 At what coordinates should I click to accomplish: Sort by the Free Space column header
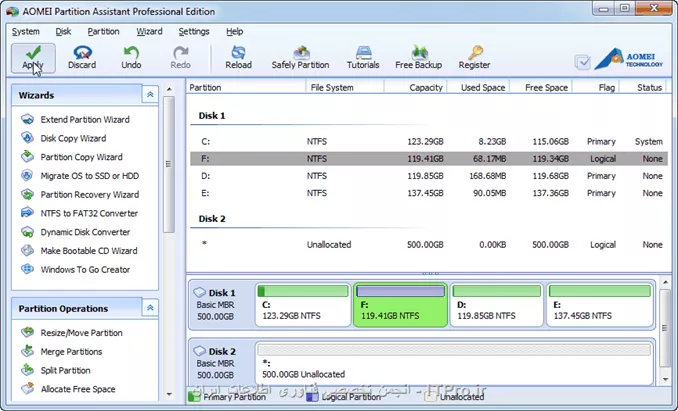[x=541, y=87]
